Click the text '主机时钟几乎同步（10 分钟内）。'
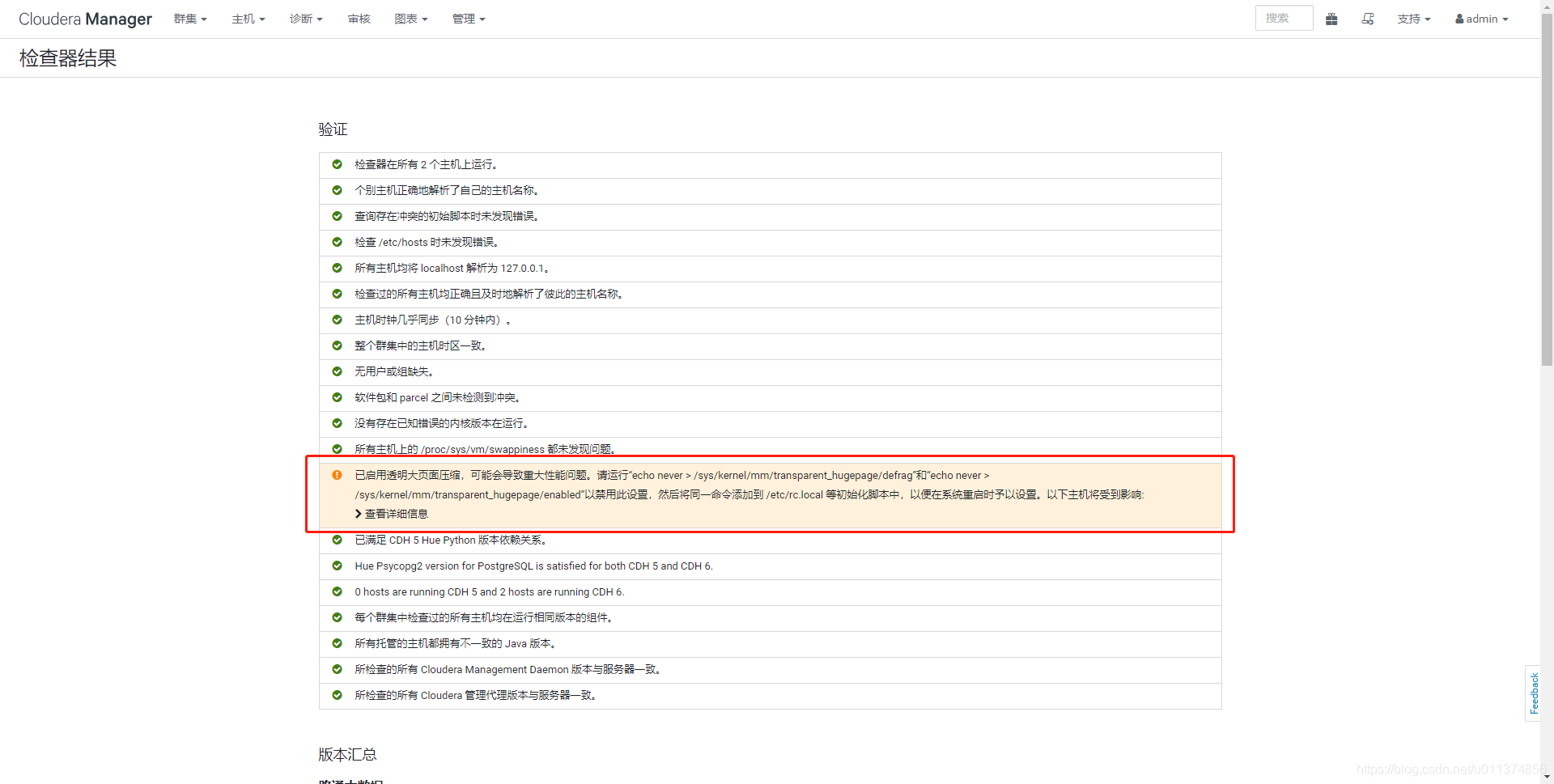 tap(434, 320)
